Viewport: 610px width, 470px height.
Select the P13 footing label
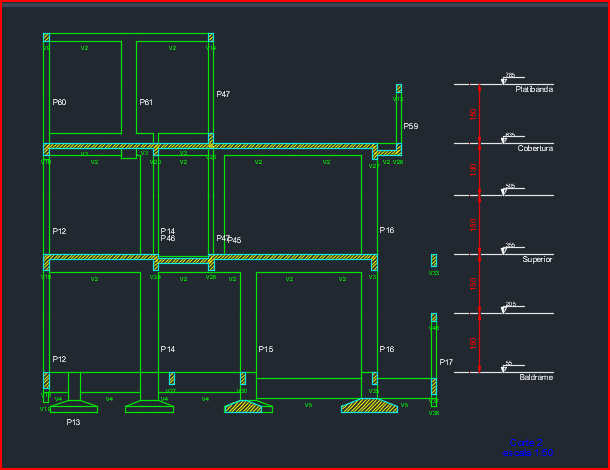click(73, 423)
